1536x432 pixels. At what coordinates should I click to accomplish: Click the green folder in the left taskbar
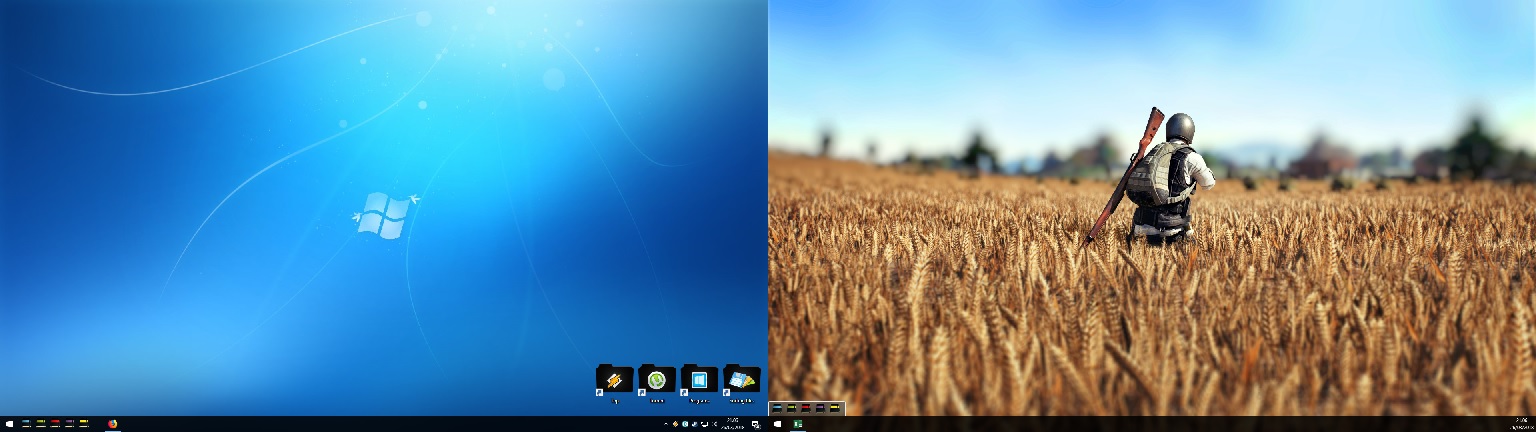41,423
